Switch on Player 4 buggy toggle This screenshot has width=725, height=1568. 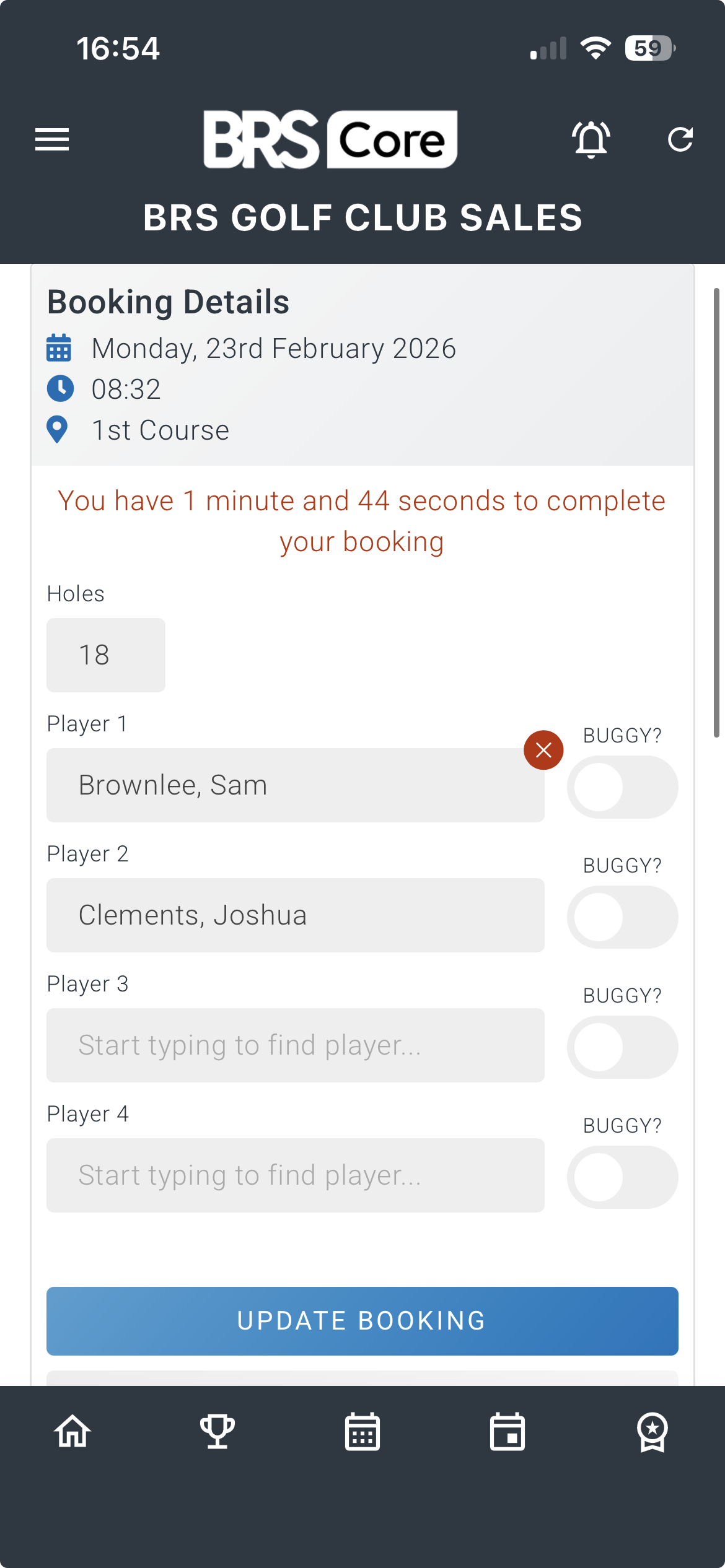622,1177
